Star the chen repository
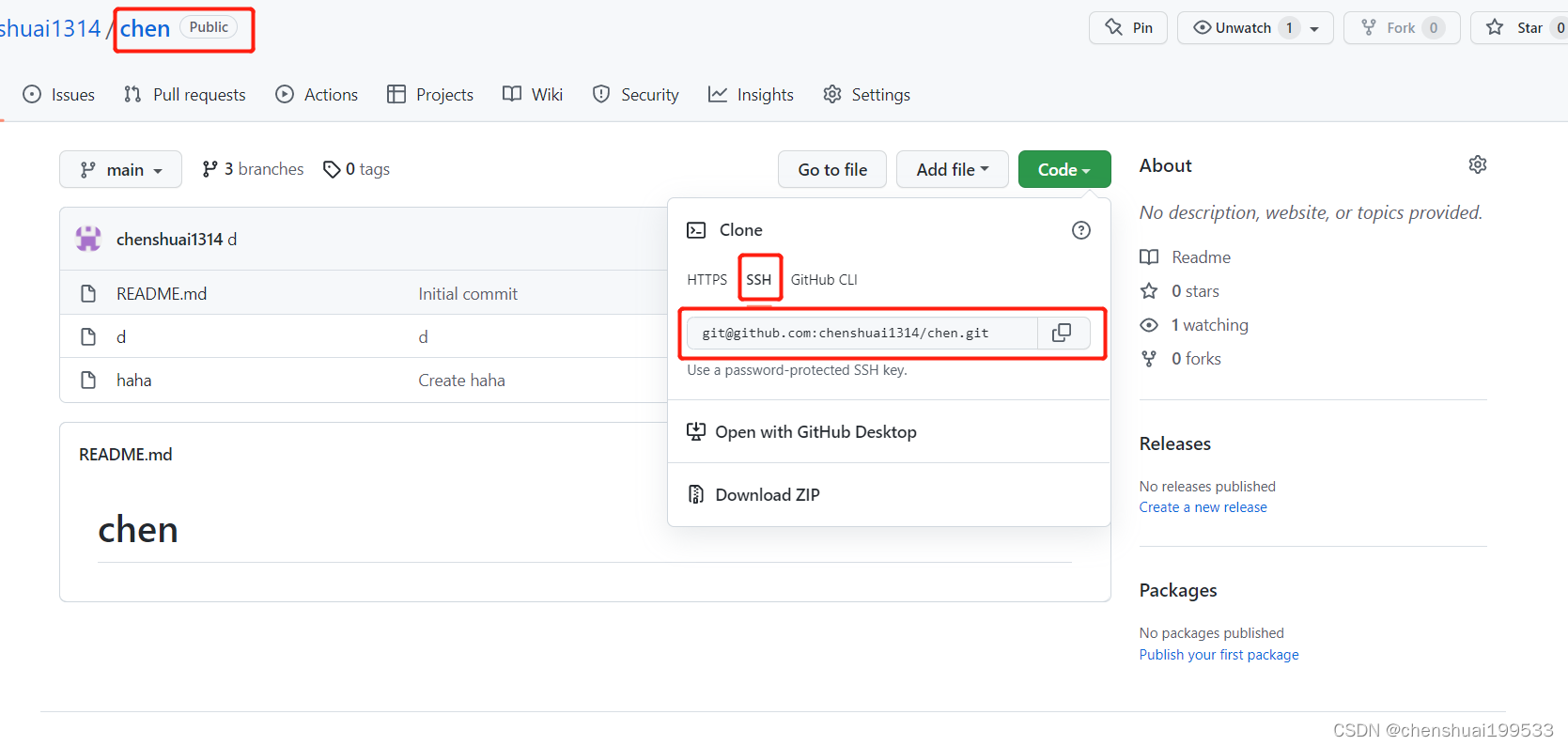The image size is (1568, 746). coord(1520,28)
